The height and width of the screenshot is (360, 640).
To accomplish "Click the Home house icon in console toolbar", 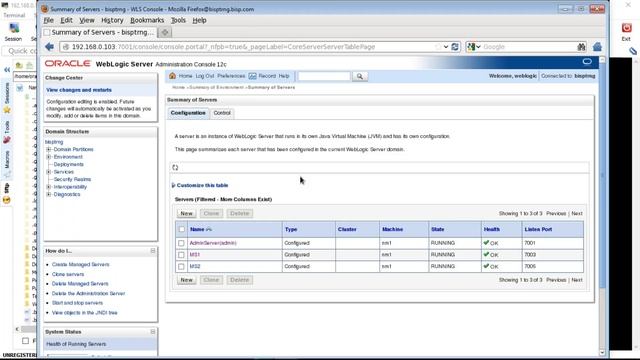I will 172,76.
